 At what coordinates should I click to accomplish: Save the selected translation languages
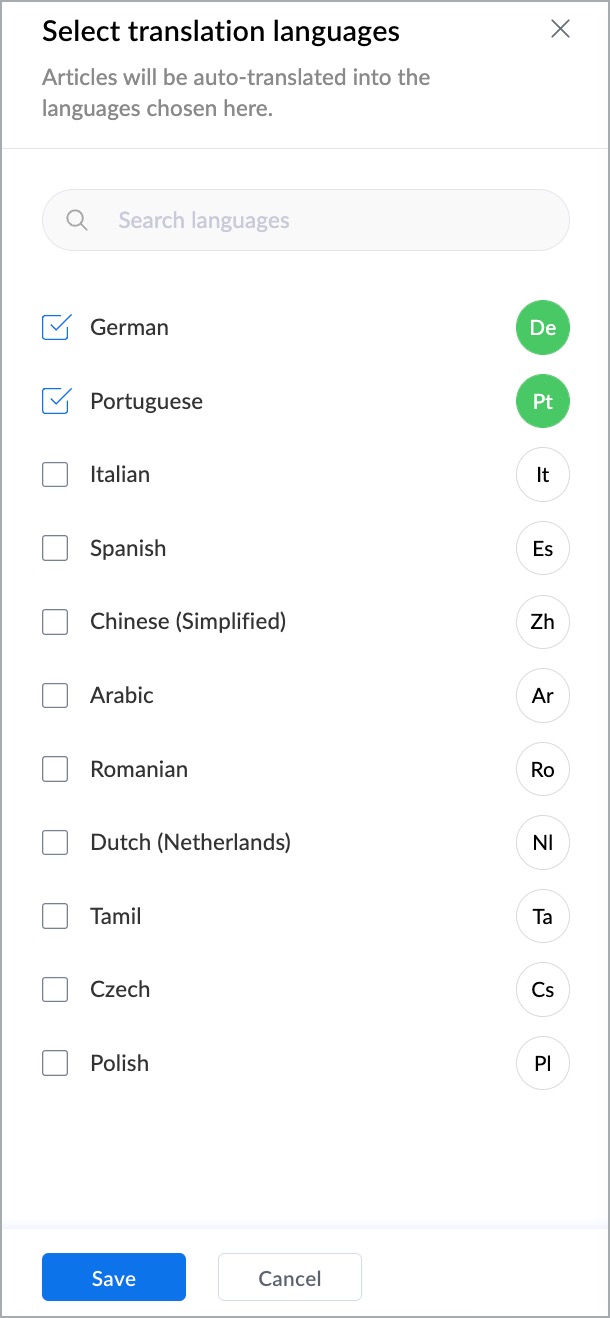(114, 1277)
